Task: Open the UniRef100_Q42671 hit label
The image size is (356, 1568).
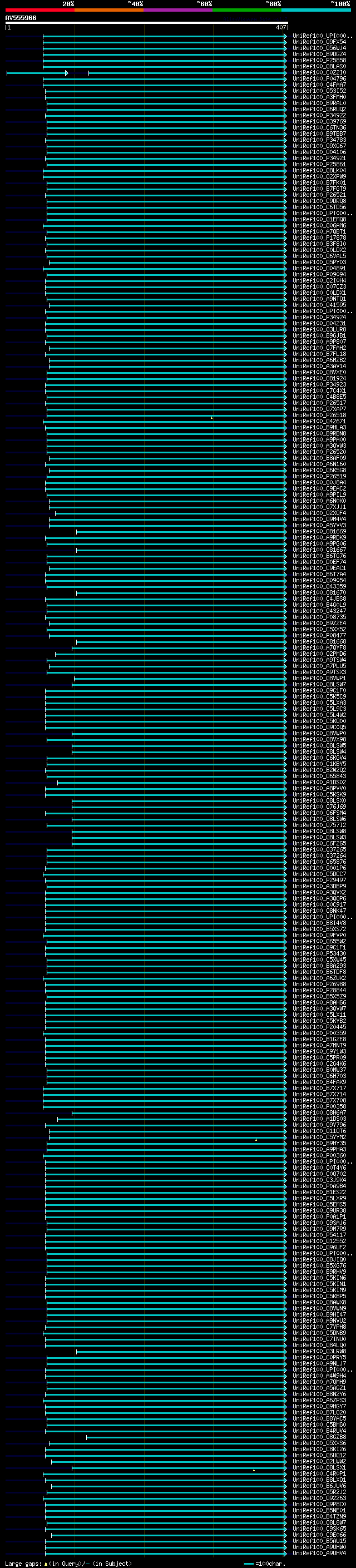Action: [x=319, y=421]
